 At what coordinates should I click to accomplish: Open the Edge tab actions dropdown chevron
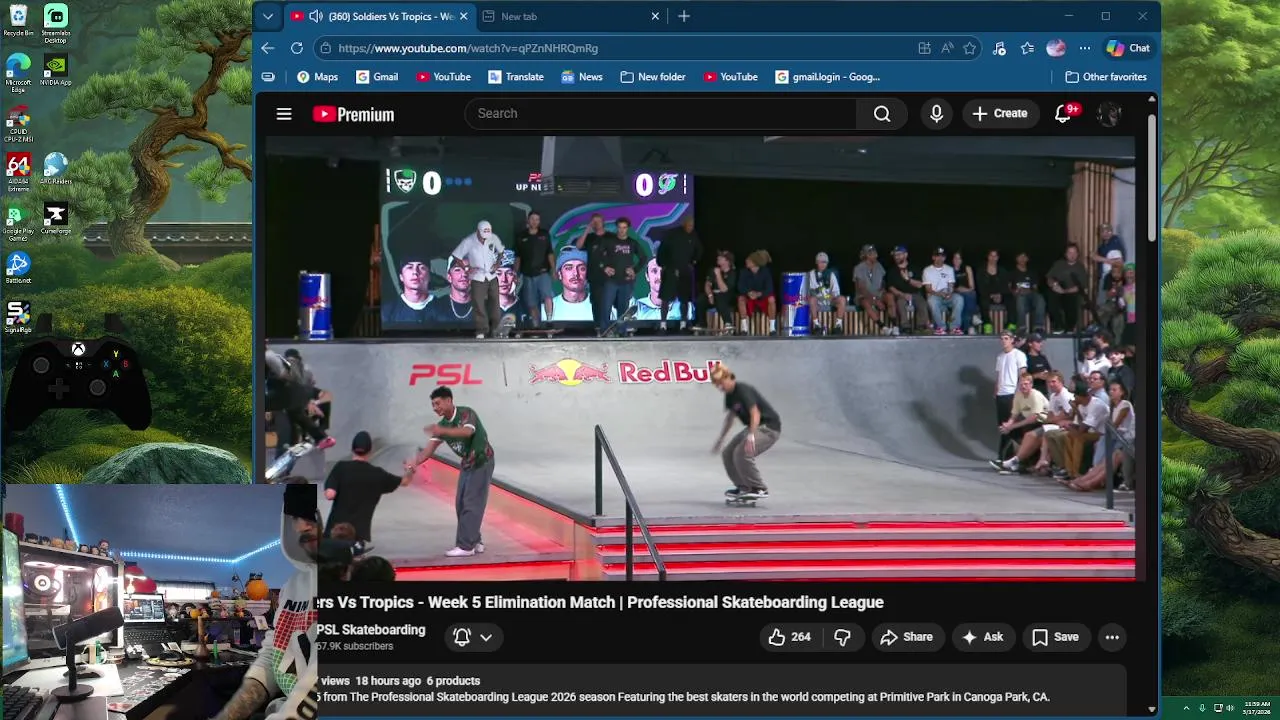click(x=267, y=16)
